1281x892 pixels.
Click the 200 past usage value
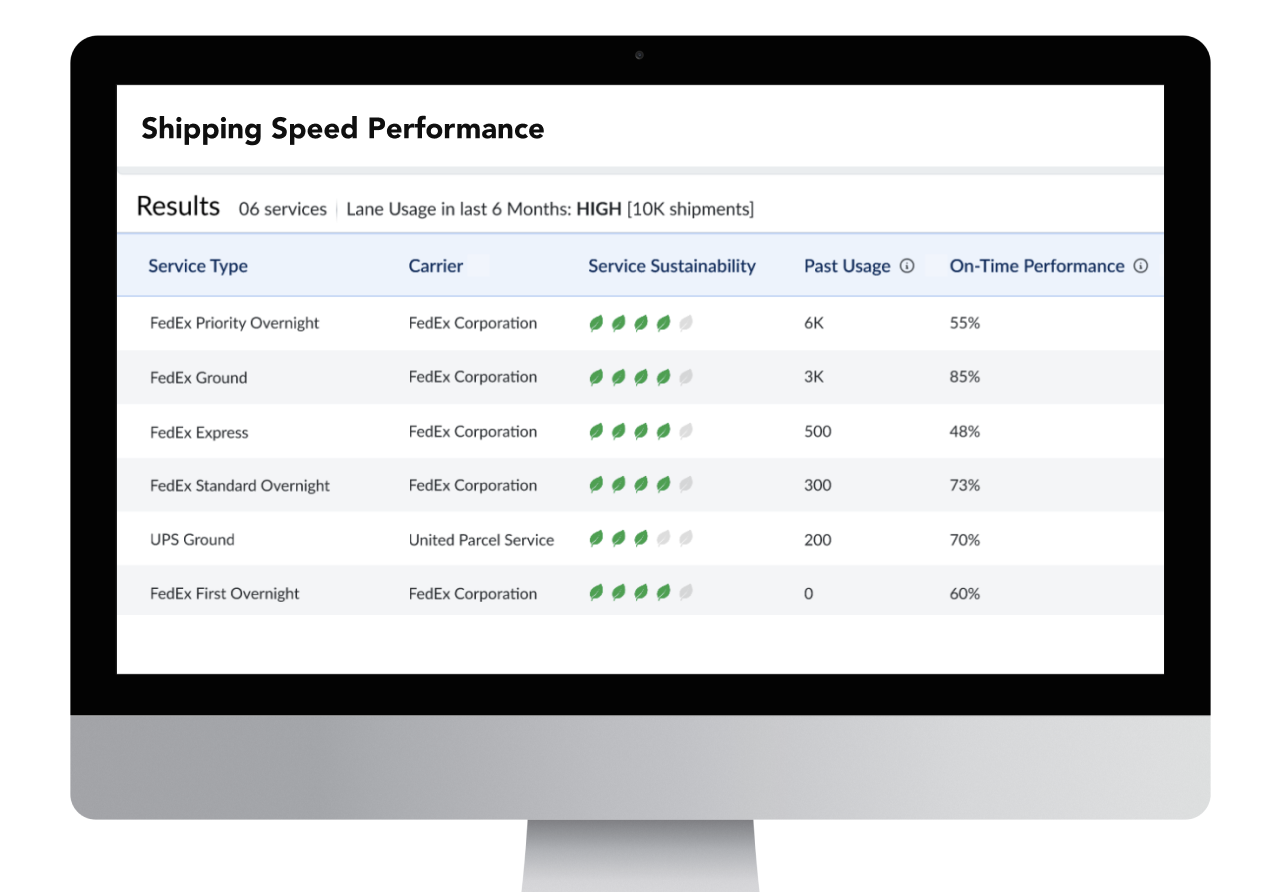coord(818,539)
